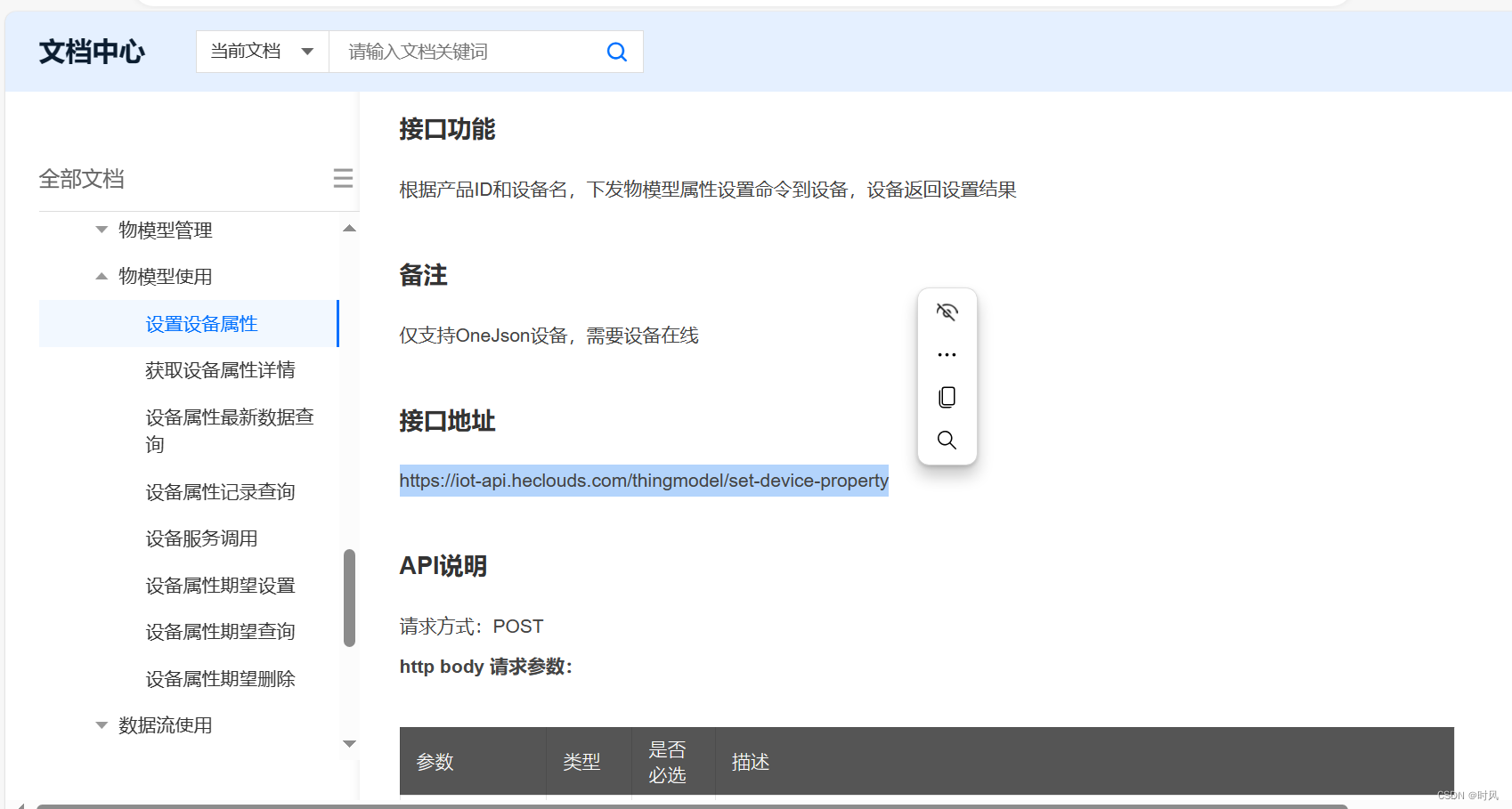Open more options via the ellipsis icon
The image size is (1512, 809).
pyautogui.click(x=947, y=354)
